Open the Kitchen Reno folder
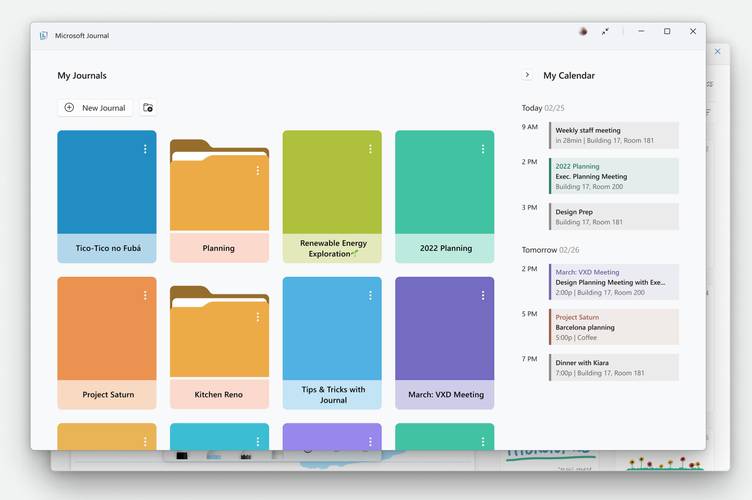The height and width of the screenshot is (500, 752). pyautogui.click(x=219, y=347)
